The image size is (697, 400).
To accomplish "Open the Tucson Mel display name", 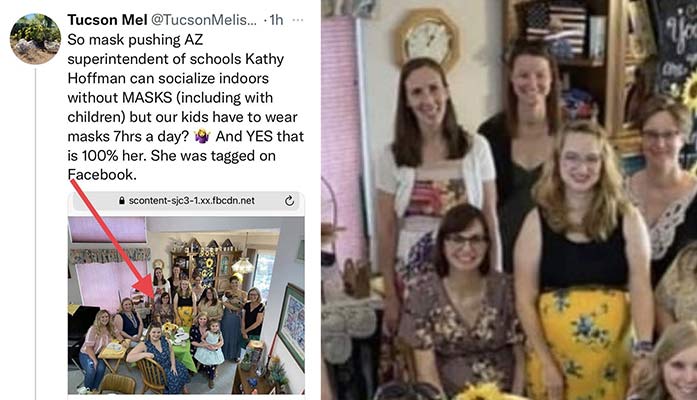I will (107, 20).
